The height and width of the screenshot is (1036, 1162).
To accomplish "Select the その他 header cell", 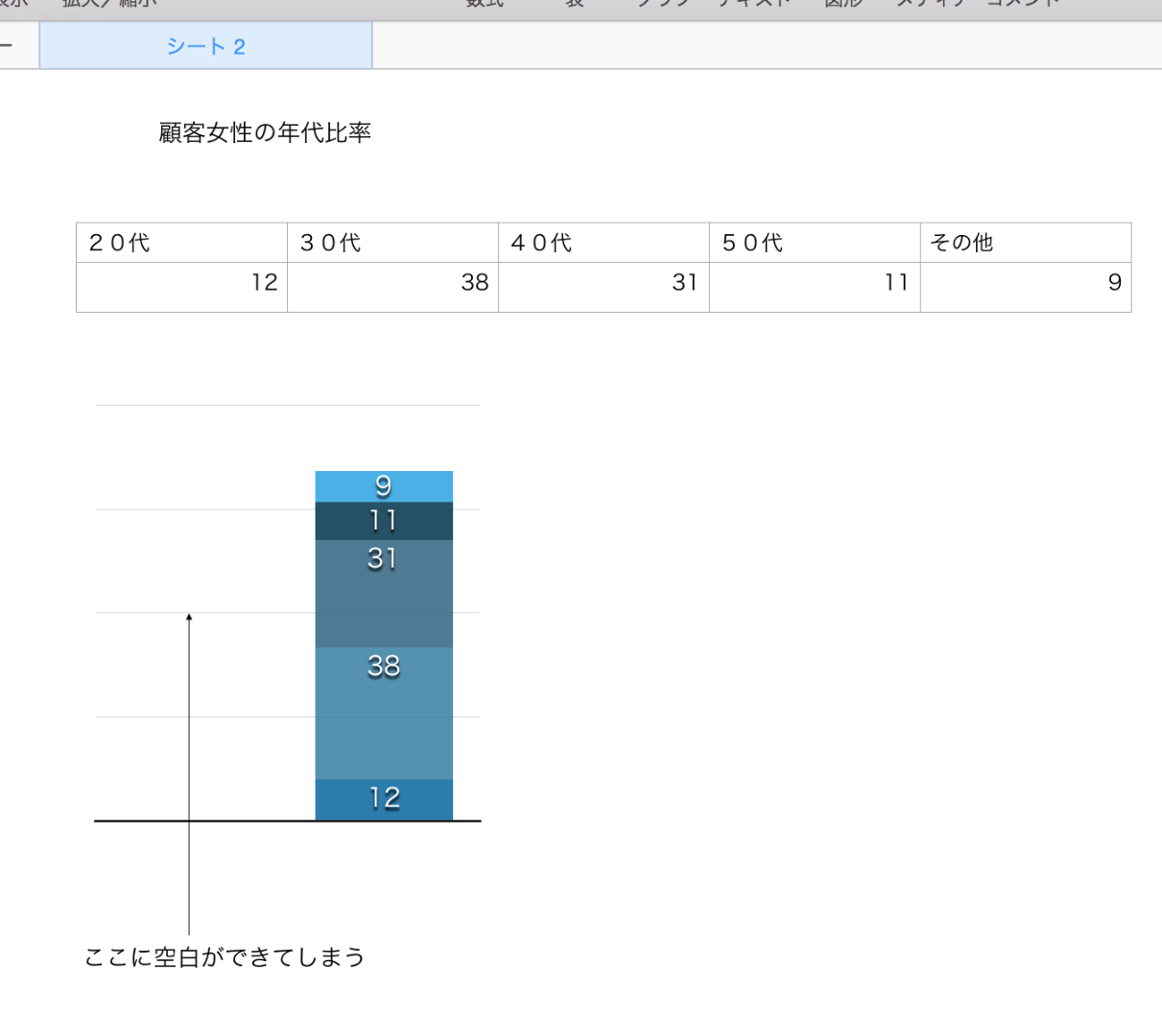I will point(1026,243).
